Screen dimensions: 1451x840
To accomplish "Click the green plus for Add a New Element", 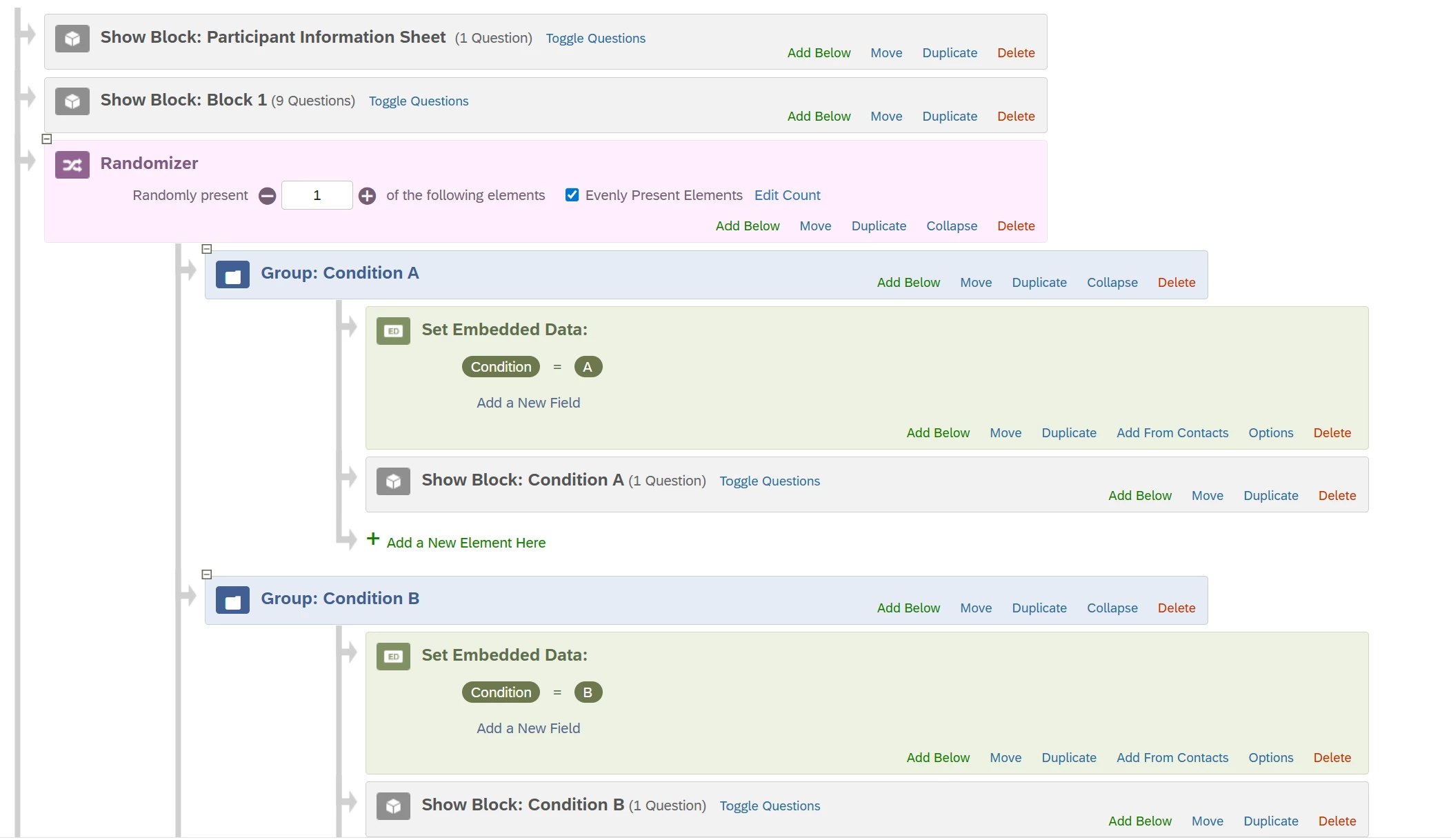I will point(373,539).
